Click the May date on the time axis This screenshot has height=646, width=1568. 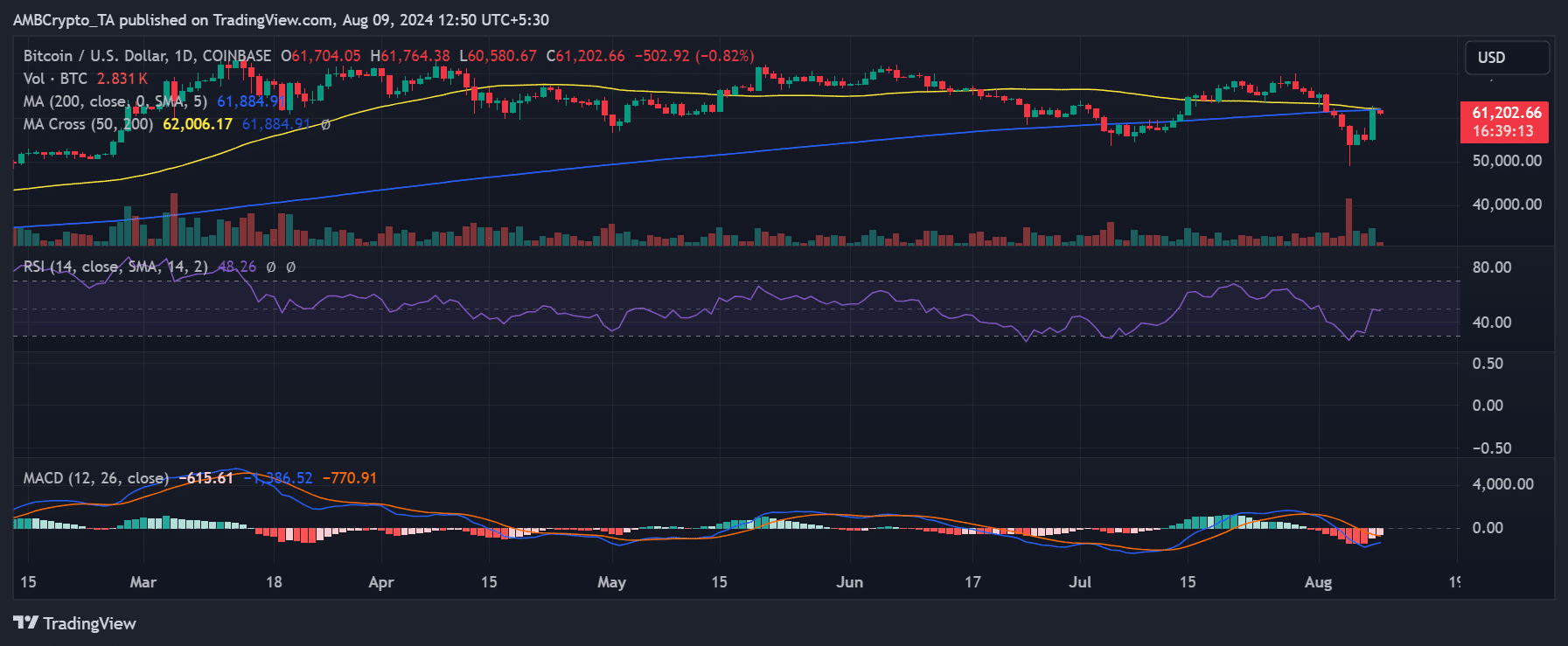[x=611, y=582]
